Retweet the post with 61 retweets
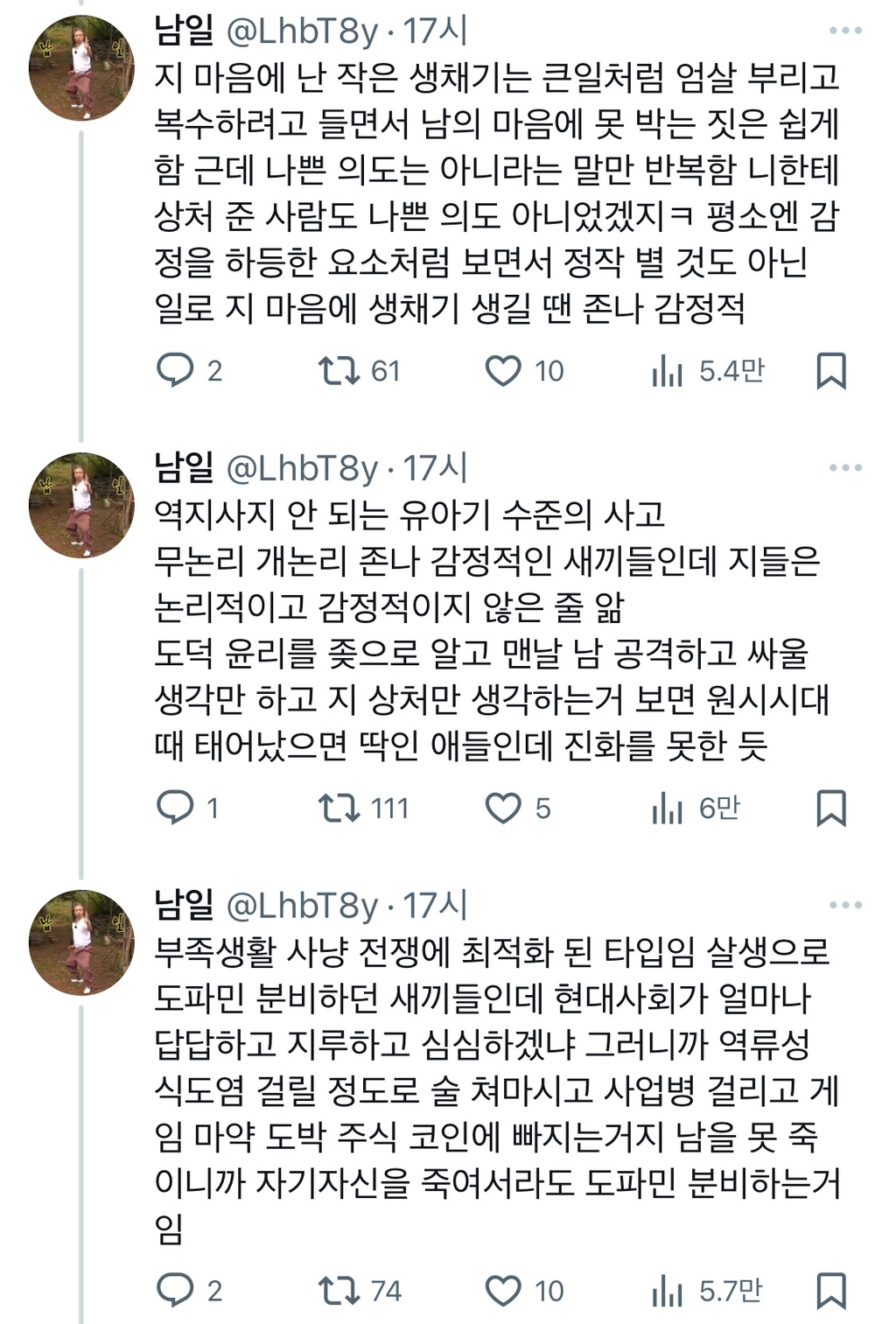The height and width of the screenshot is (1324, 896). tap(339, 370)
